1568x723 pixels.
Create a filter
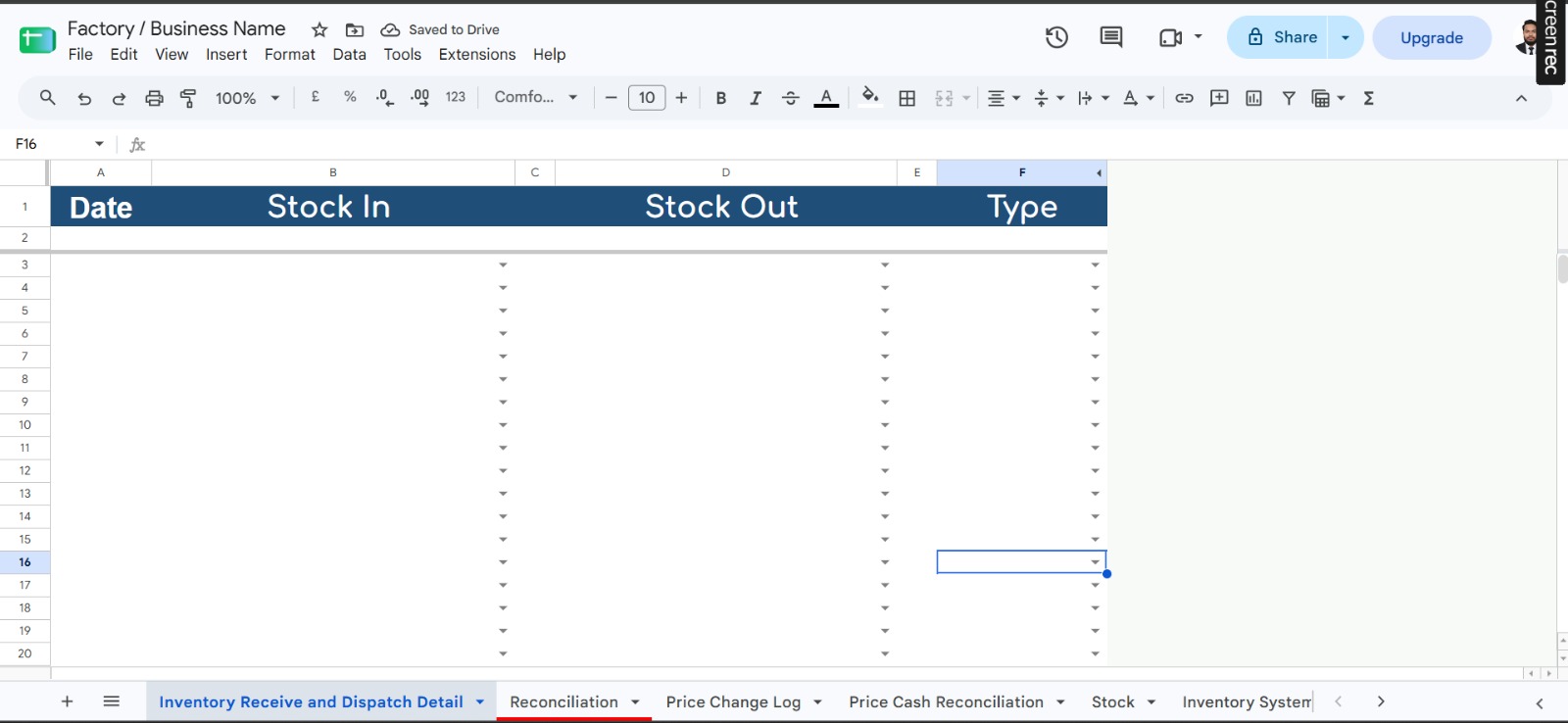click(1289, 98)
